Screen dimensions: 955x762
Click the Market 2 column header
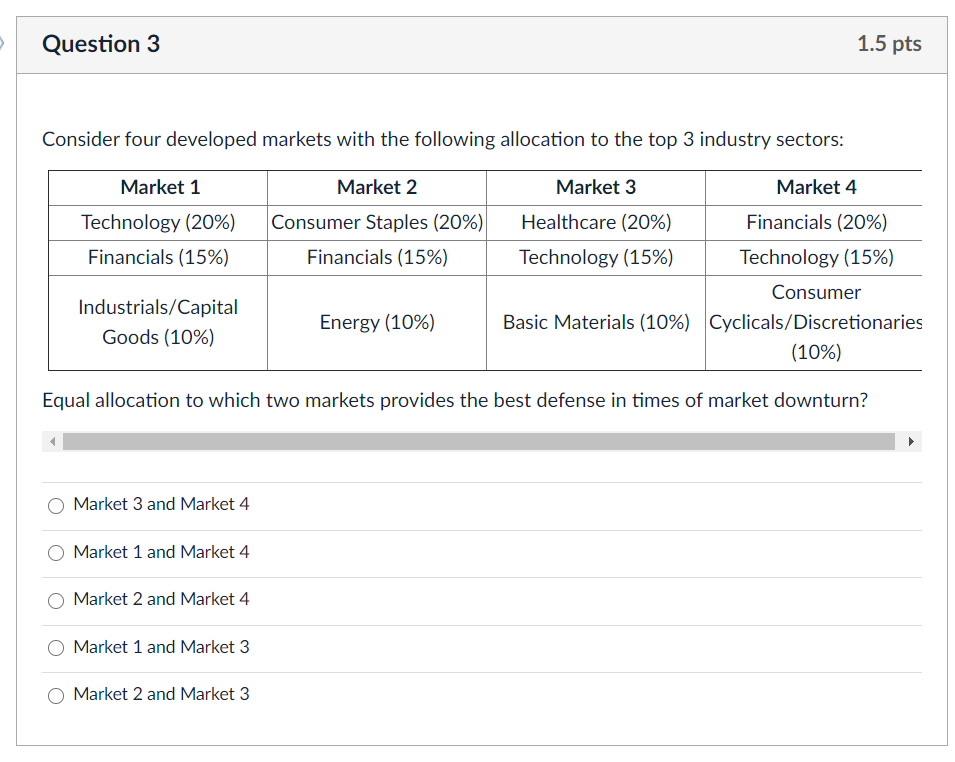[377, 188]
